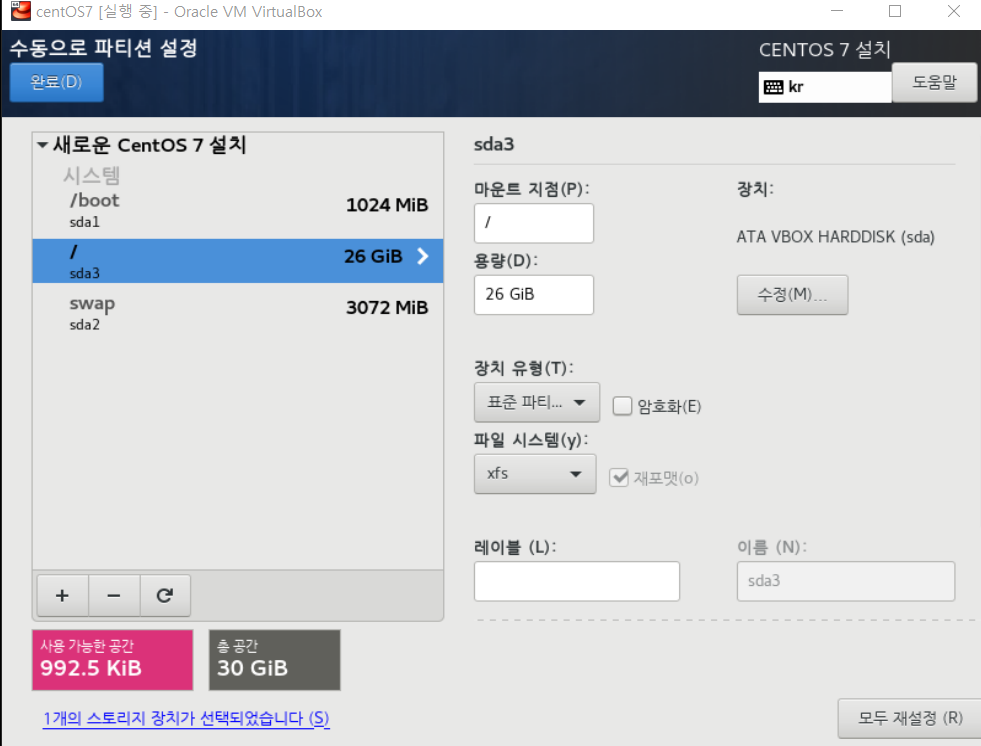
Task: Click the 시스템 group label
Action: tap(91, 175)
